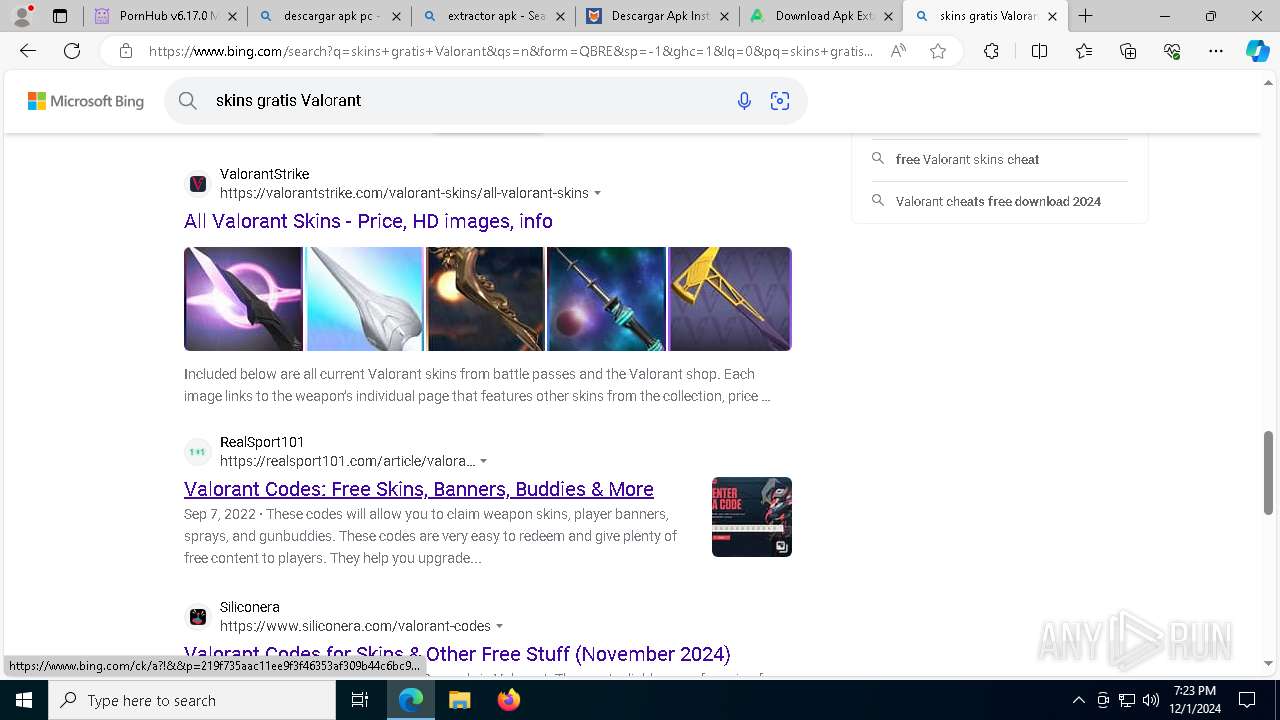This screenshot has width=1280, height=720.
Task: Open All Valorant Skins - Price, HD images link
Action: click(368, 221)
